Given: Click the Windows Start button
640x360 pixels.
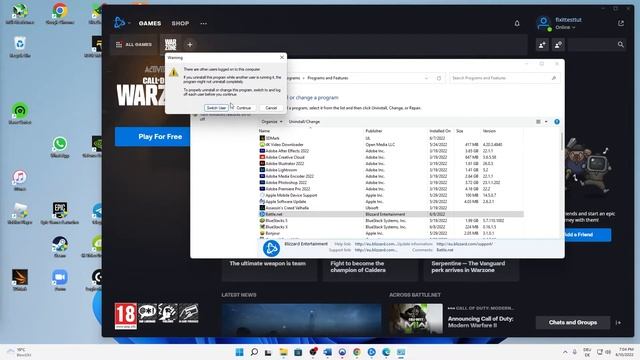Looking at the screenshot, I should click(x=240, y=352).
